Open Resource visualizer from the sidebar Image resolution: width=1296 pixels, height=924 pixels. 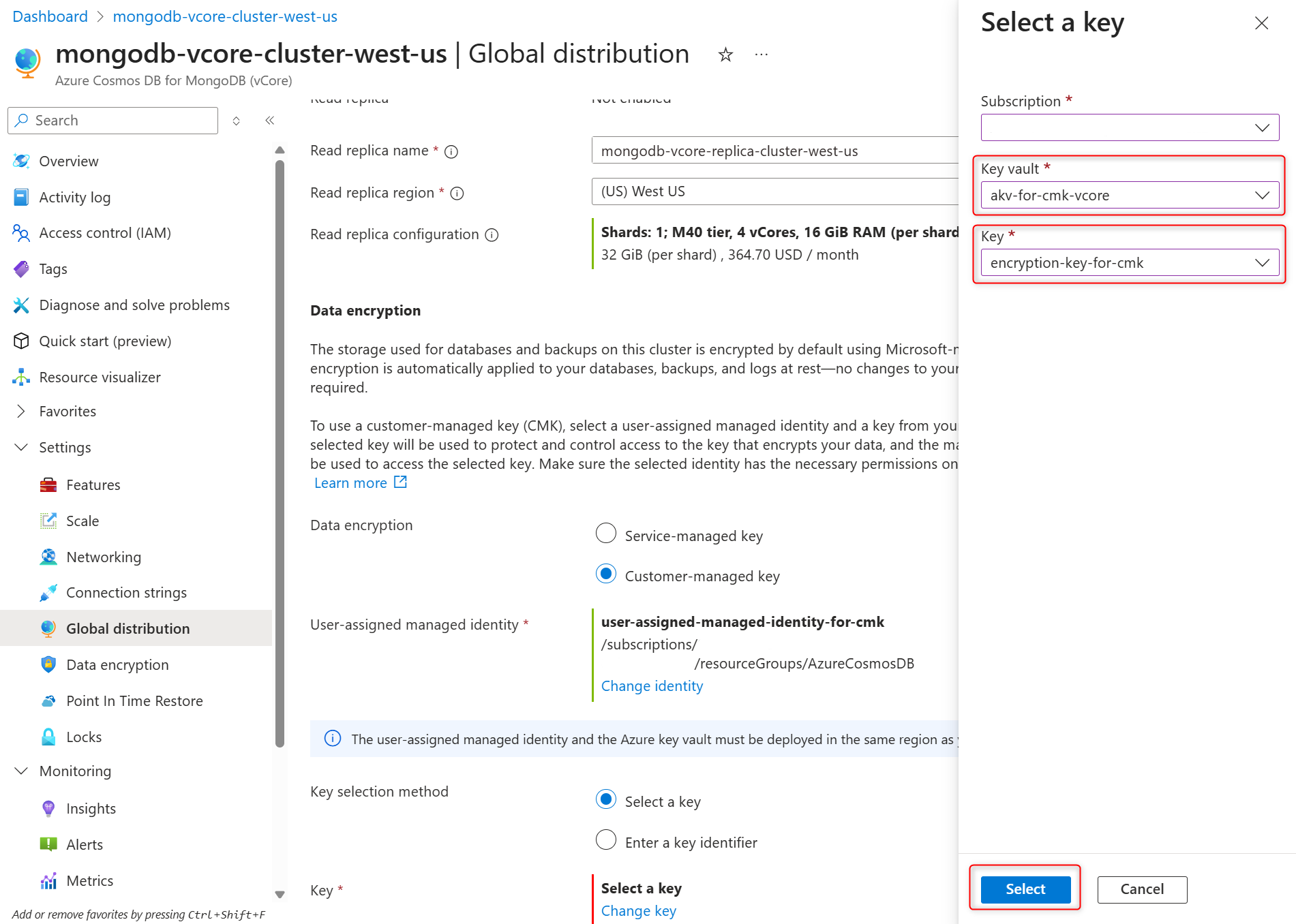click(x=100, y=378)
